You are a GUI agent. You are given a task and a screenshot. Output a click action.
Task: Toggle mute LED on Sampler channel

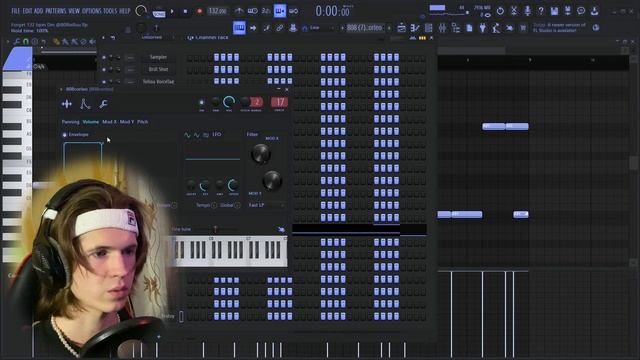pos(104,58)
